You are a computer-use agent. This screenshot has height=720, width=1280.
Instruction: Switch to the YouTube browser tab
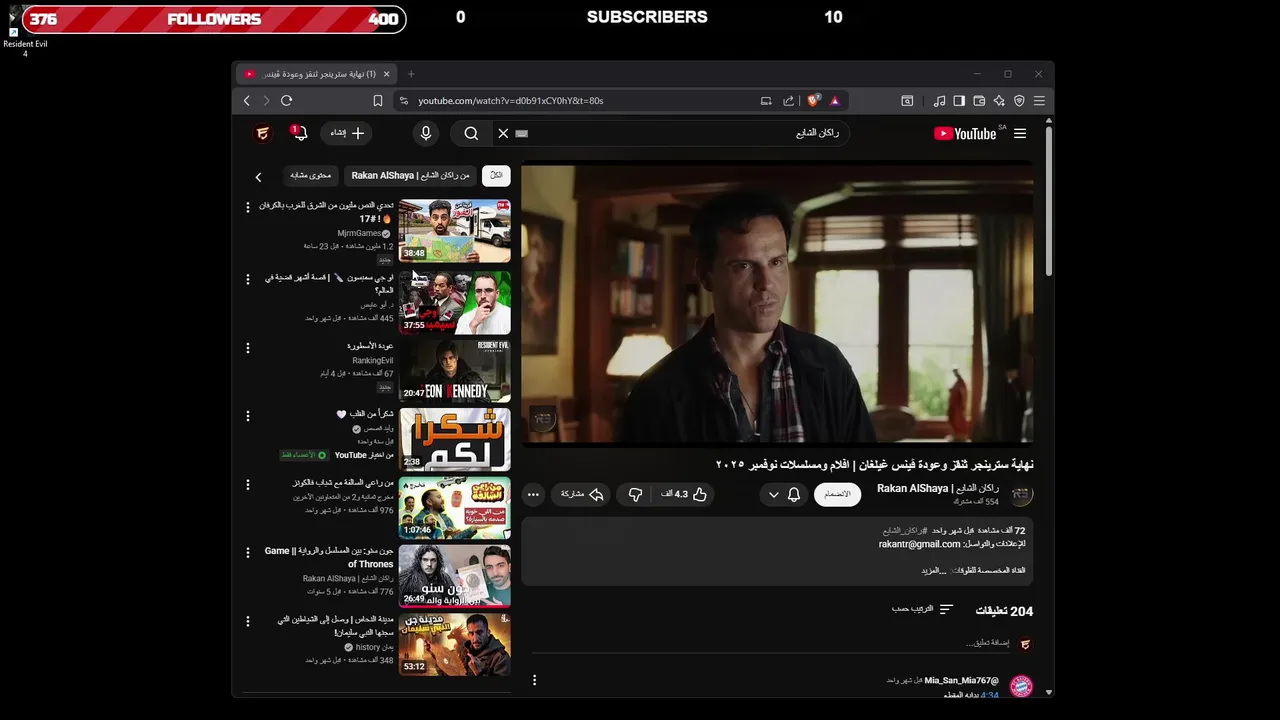pos(317,74)
